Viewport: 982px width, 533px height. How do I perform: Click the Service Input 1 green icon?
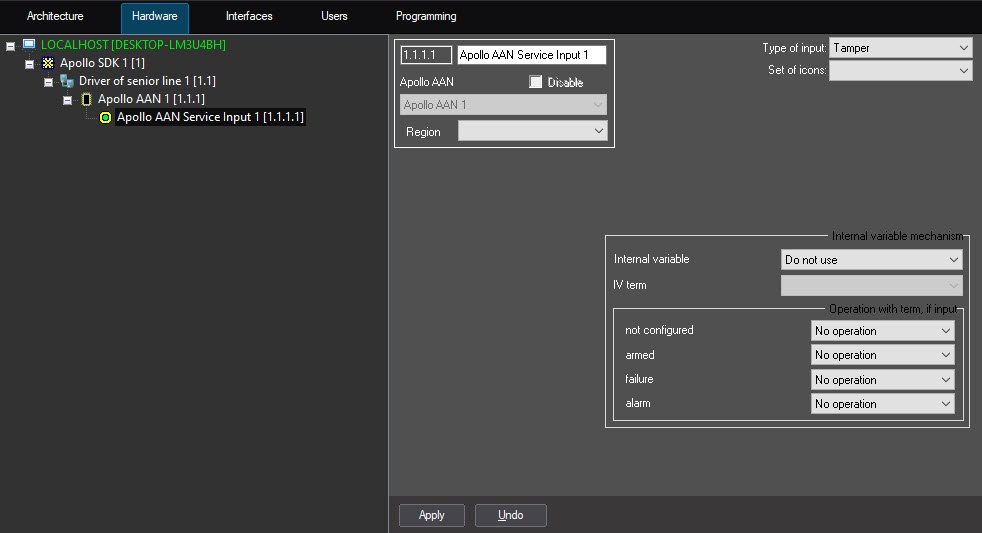(x=105, y=118)
